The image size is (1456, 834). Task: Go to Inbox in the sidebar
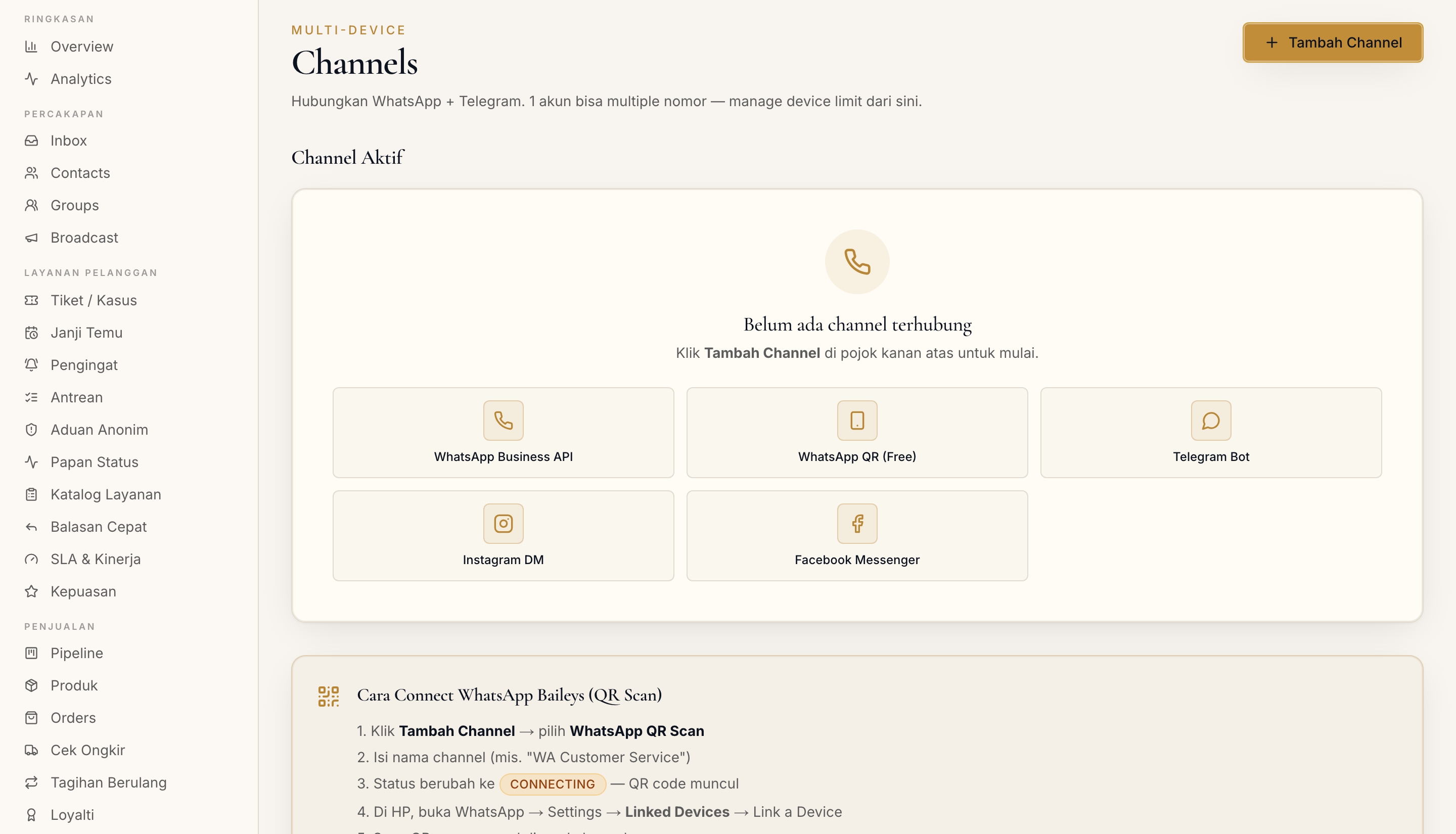129,141
